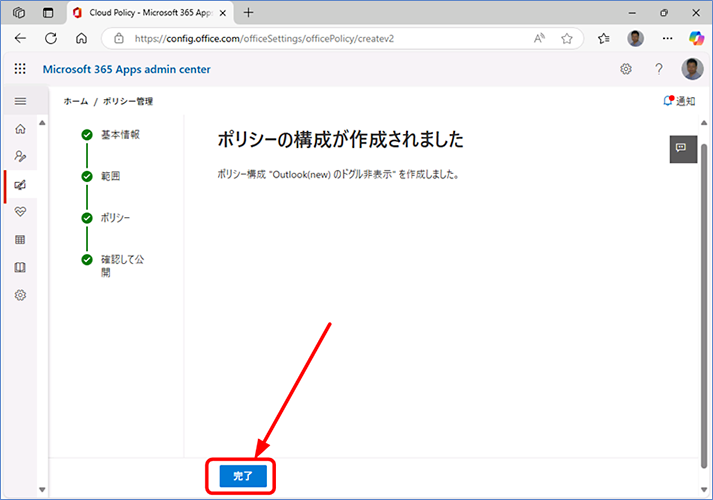The image size is (713, 500).
Task: Open the inventory table icon in sidebar
Action: tap(20, 240)
